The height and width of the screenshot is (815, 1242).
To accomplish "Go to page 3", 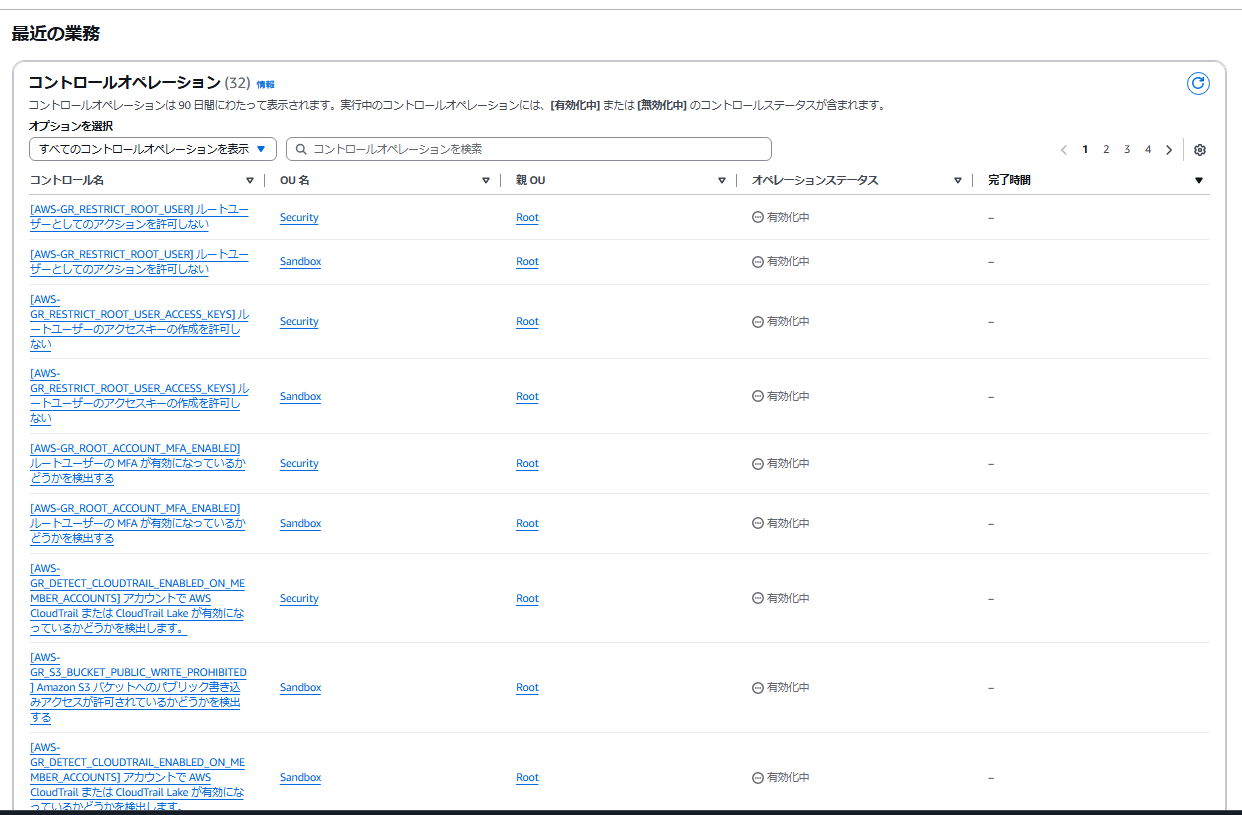I will coord(1127,150).
